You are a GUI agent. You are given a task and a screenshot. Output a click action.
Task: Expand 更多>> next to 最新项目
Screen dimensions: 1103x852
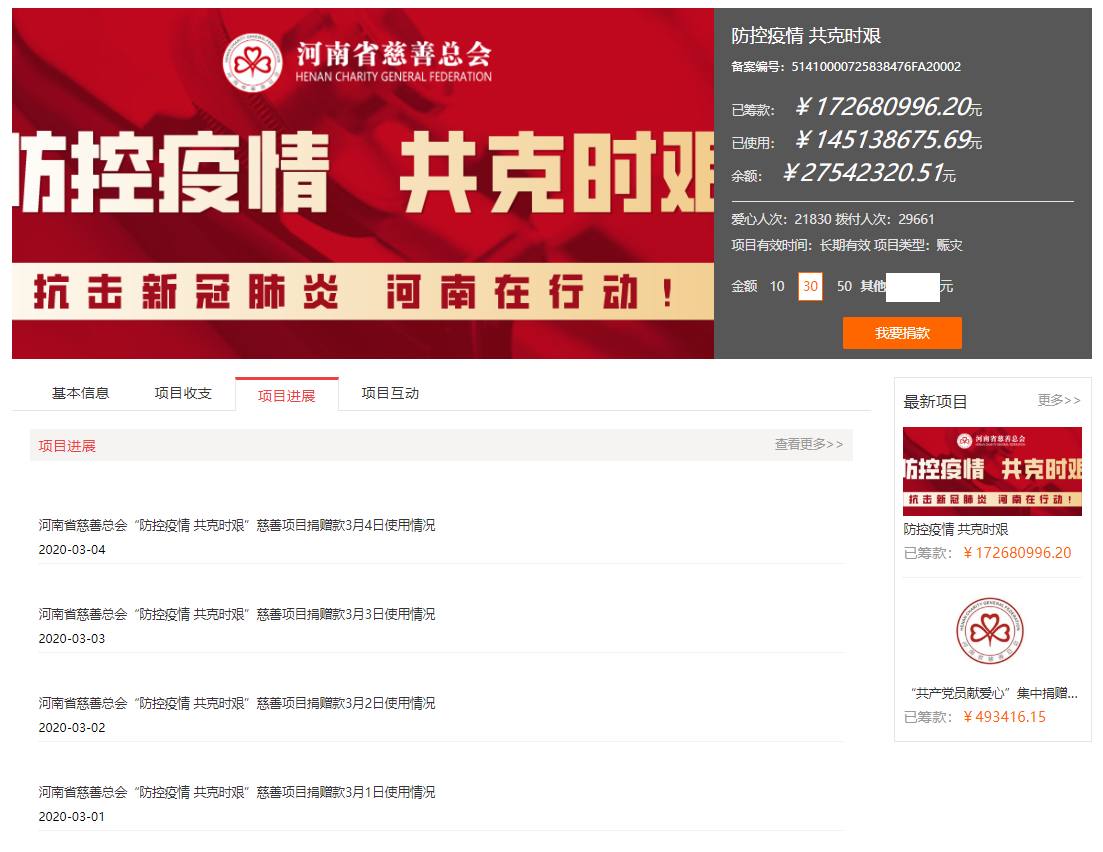pyautogui.click(x=1058, y=401)
